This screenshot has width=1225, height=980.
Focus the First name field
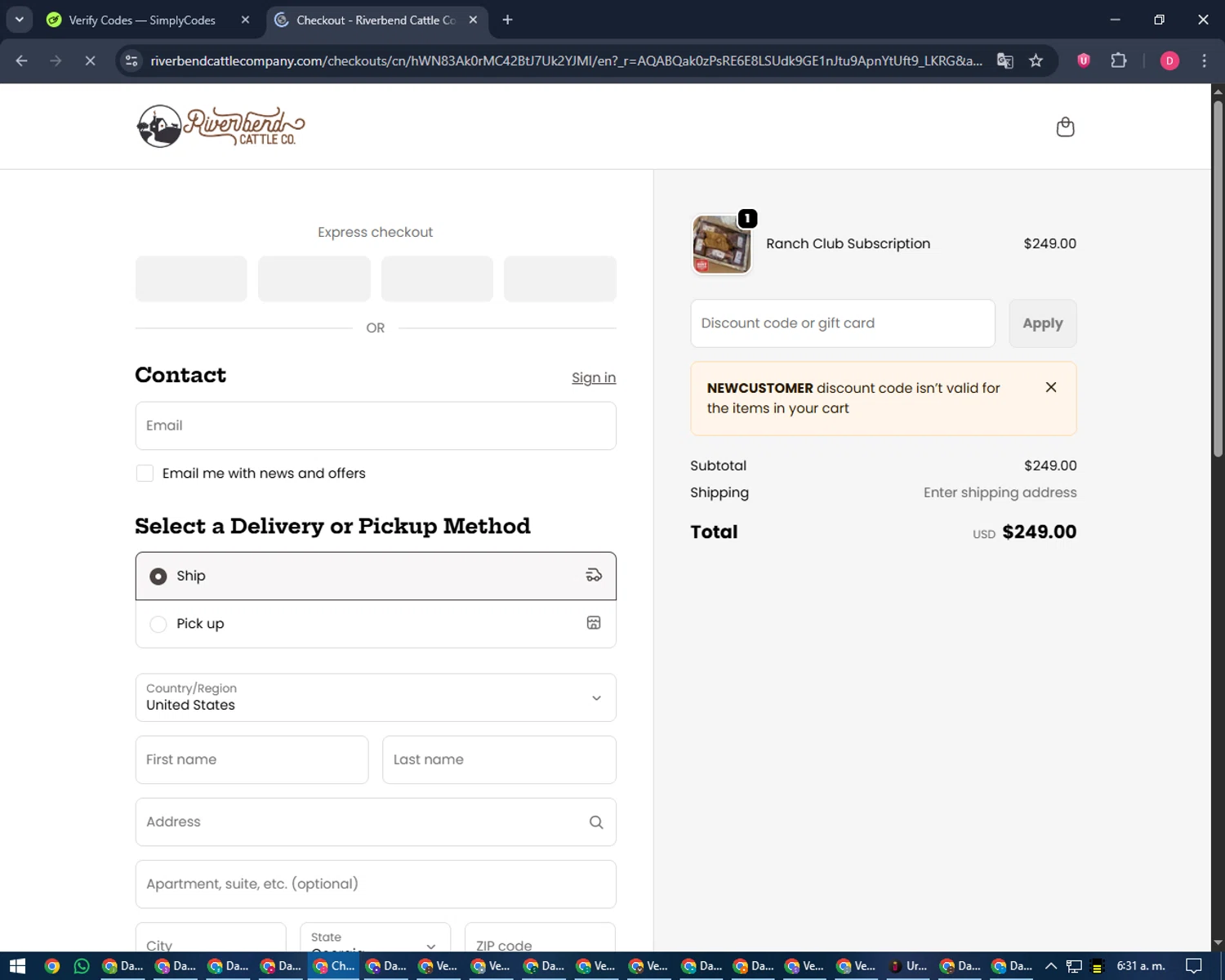coord(252,759)
